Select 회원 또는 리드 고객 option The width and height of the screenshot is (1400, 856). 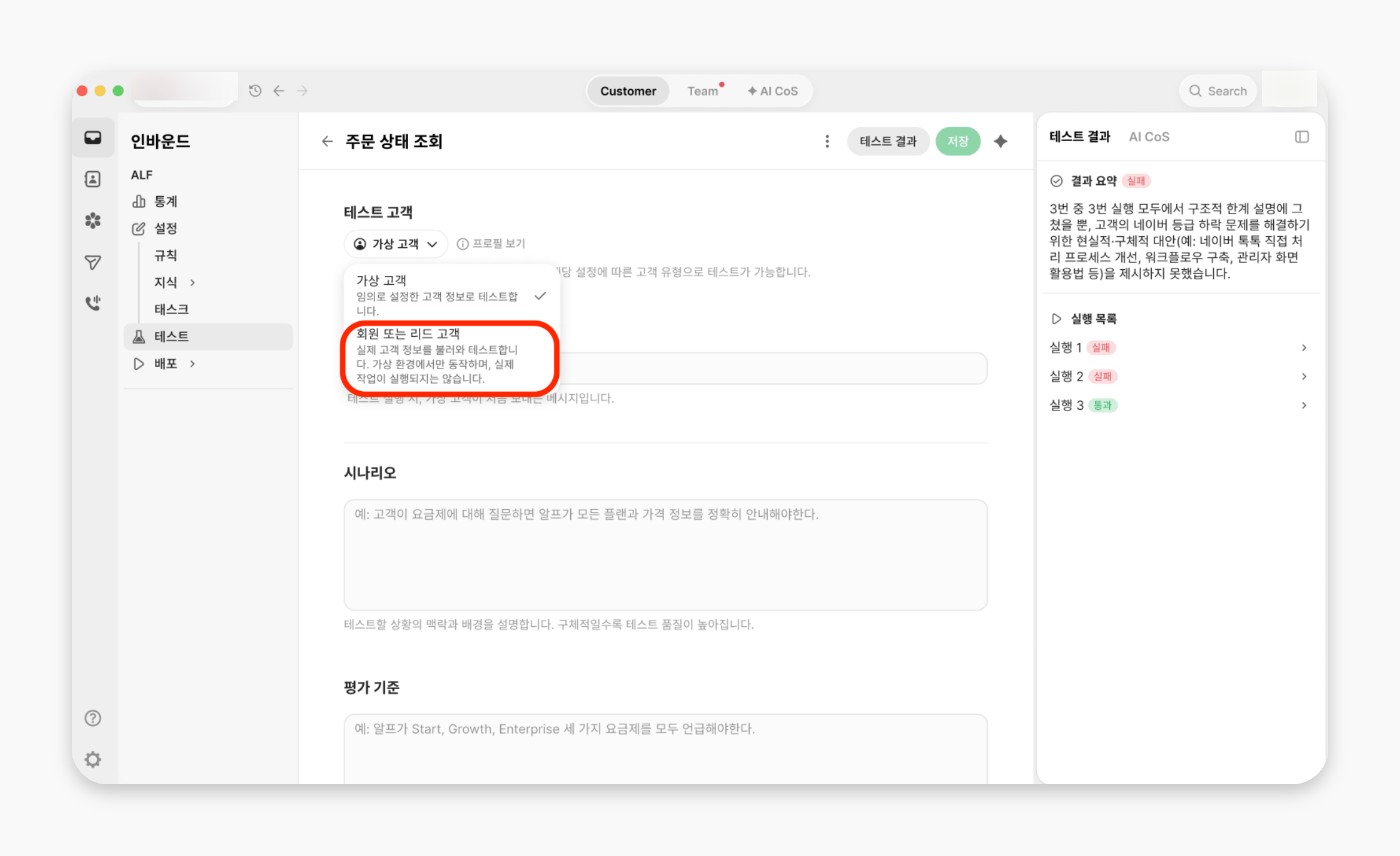click(452, 355)
